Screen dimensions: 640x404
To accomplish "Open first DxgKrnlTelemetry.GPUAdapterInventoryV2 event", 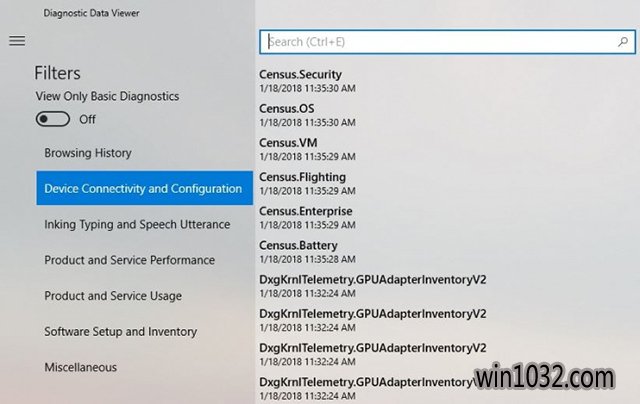I will (372, 279).
